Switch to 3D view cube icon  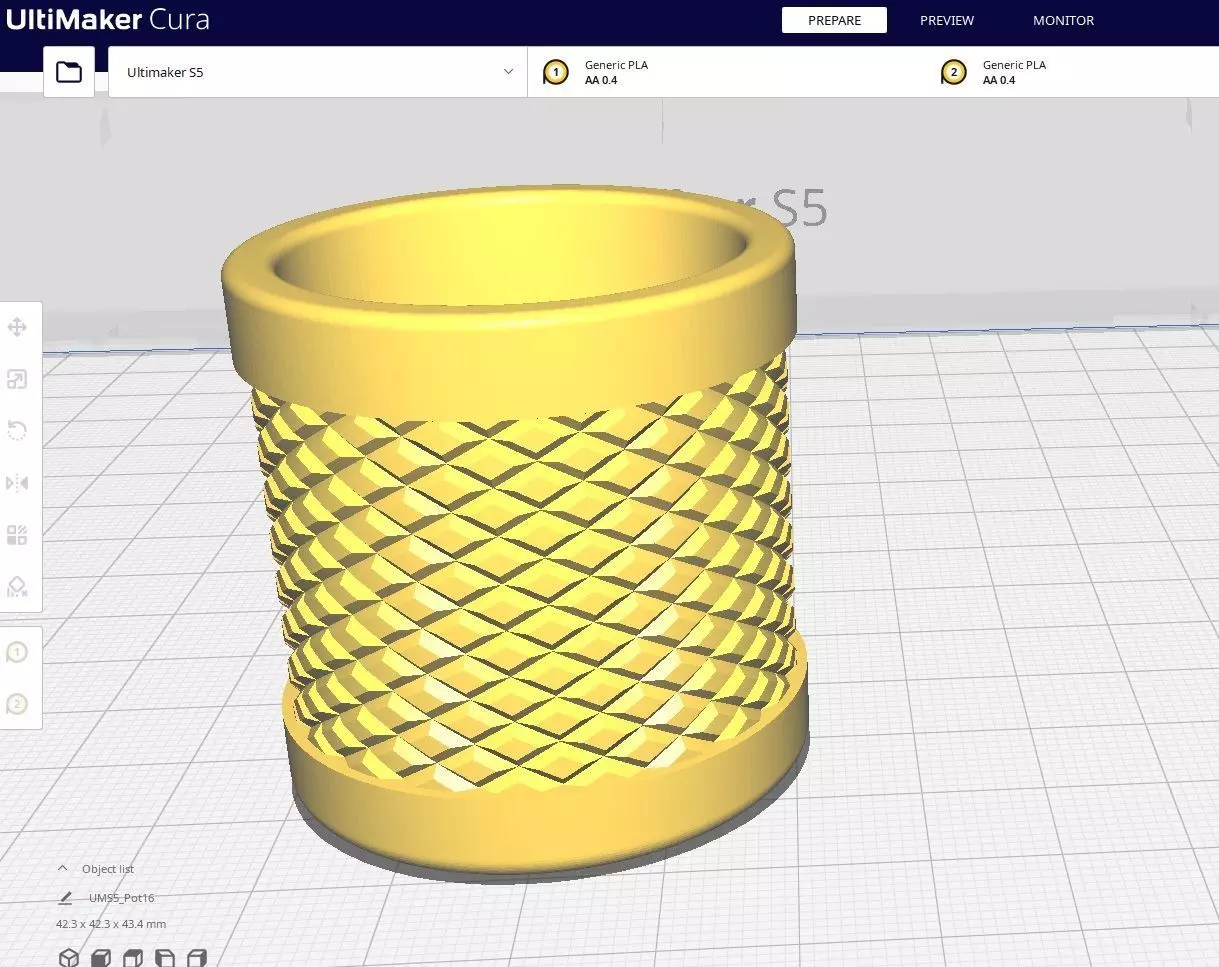(x=68, y=957)
